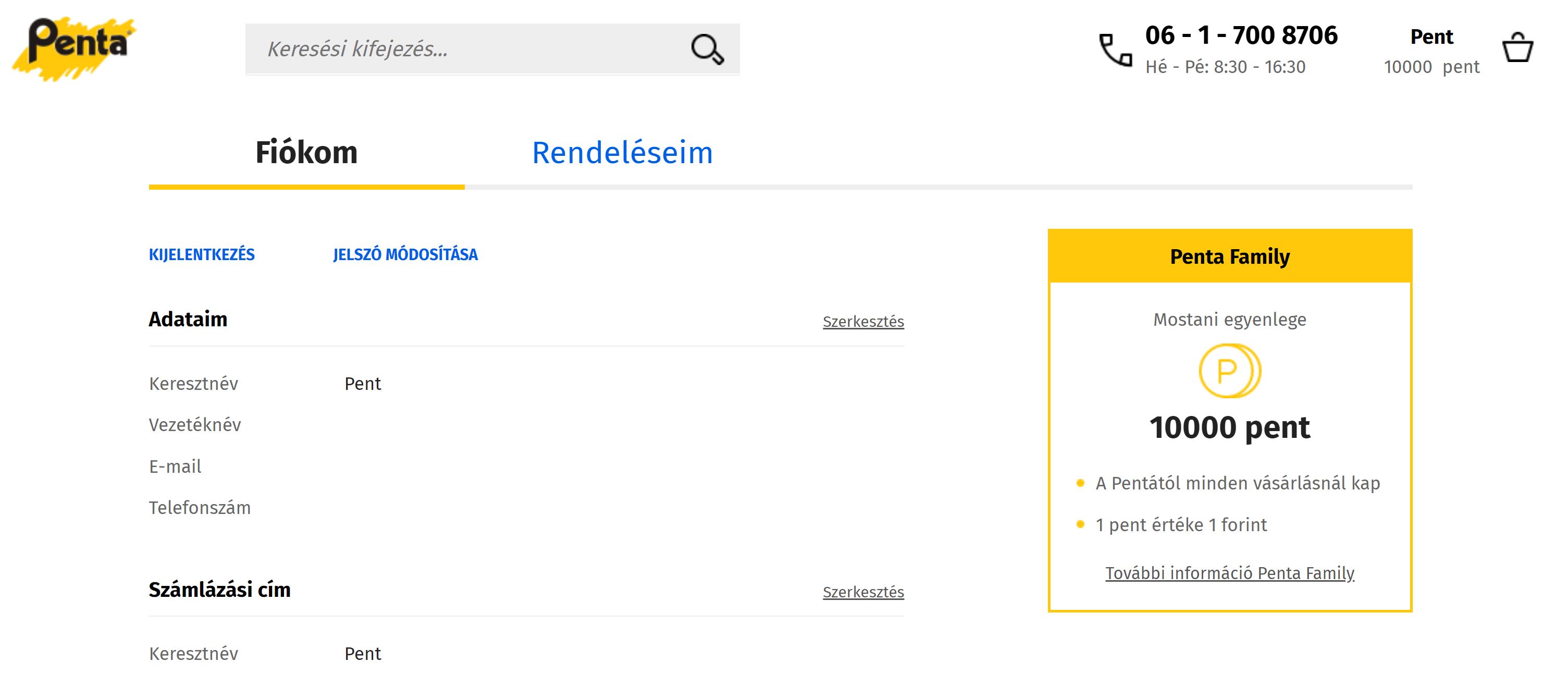Open További információ Penta Family link

[x=1230, y=573]
